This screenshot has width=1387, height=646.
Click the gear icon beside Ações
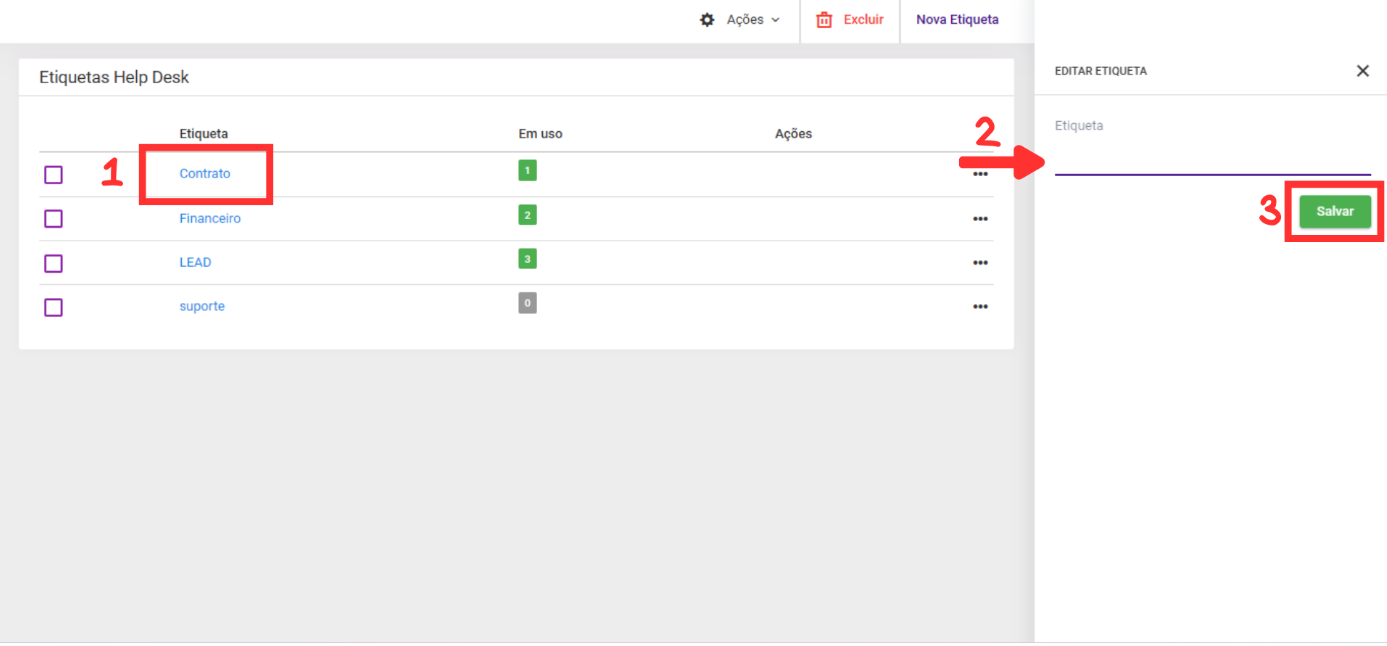[x=708, y=20]
